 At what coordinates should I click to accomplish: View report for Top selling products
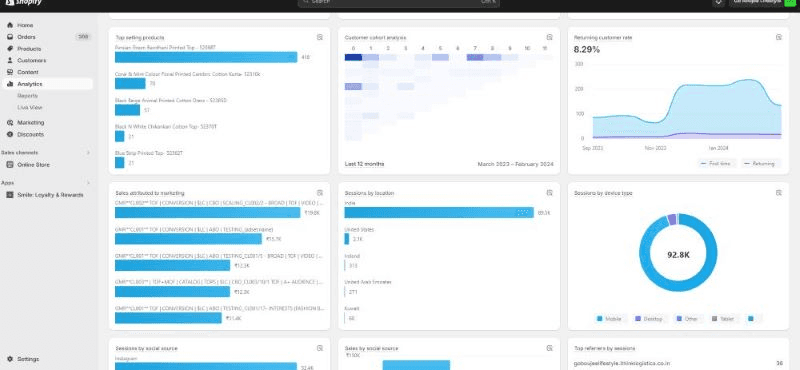point(320,37)
